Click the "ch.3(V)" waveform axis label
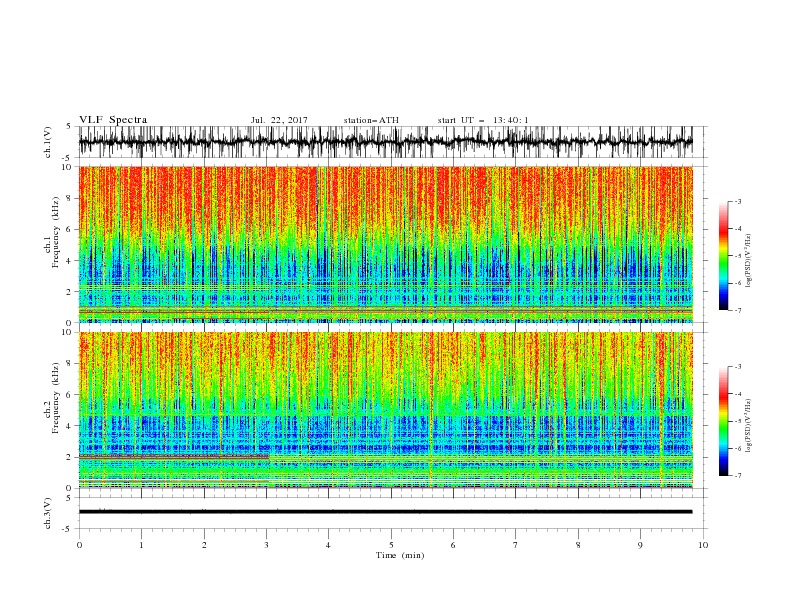The height and width of the screenshot is (612, 792). (x=48, y=513)
